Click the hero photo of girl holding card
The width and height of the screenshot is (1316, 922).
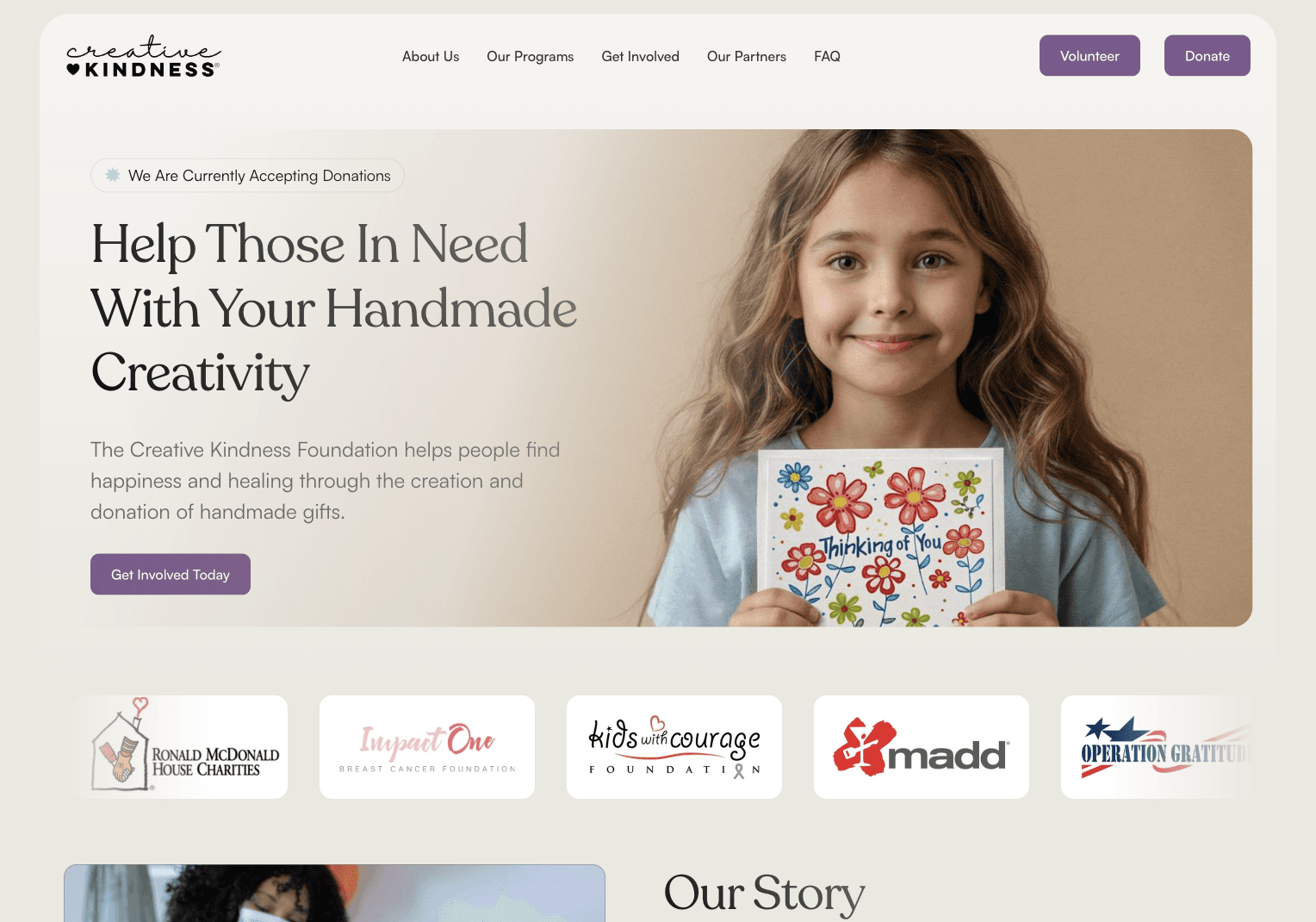[930, 377]
